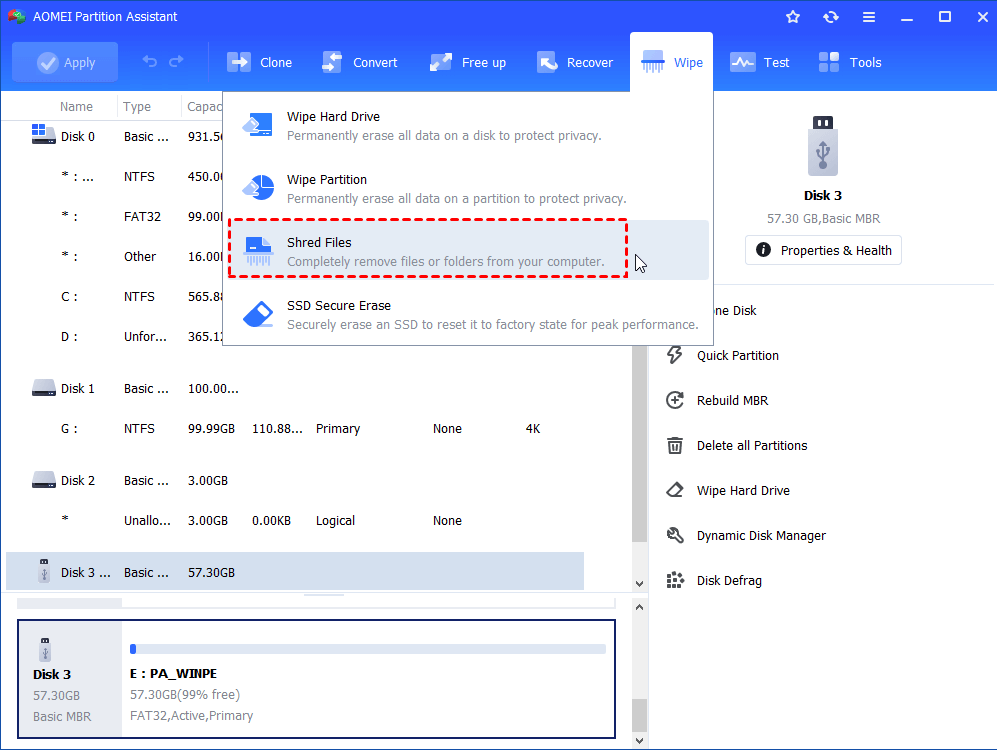The width and height of the screenshot is (997, 750).
Task: Click the Rebuild MBR circular icon
Action: [675, 400]
